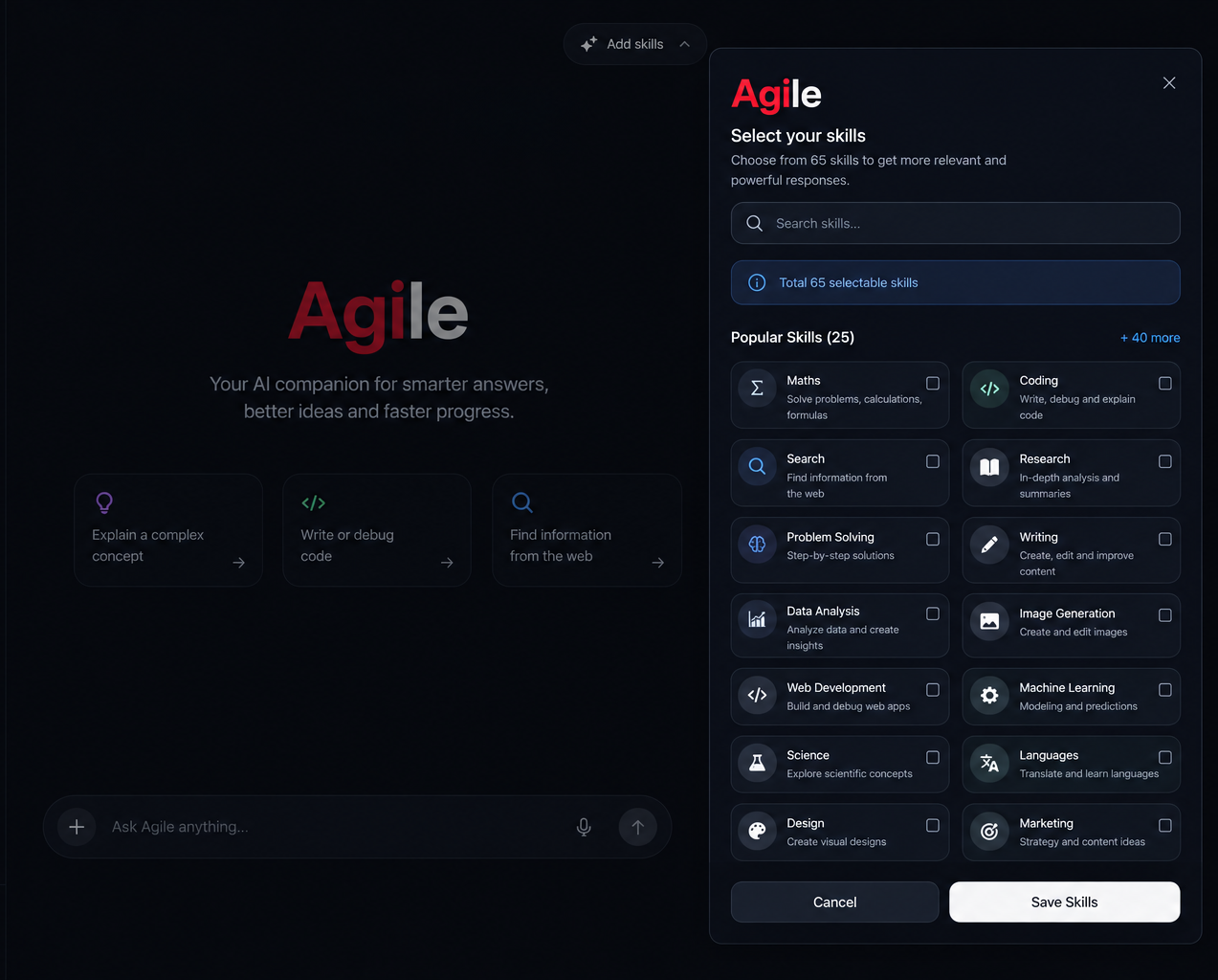Enable the Coding skill checkbox
This screenshot has width=1218, height=980.
1165,383
